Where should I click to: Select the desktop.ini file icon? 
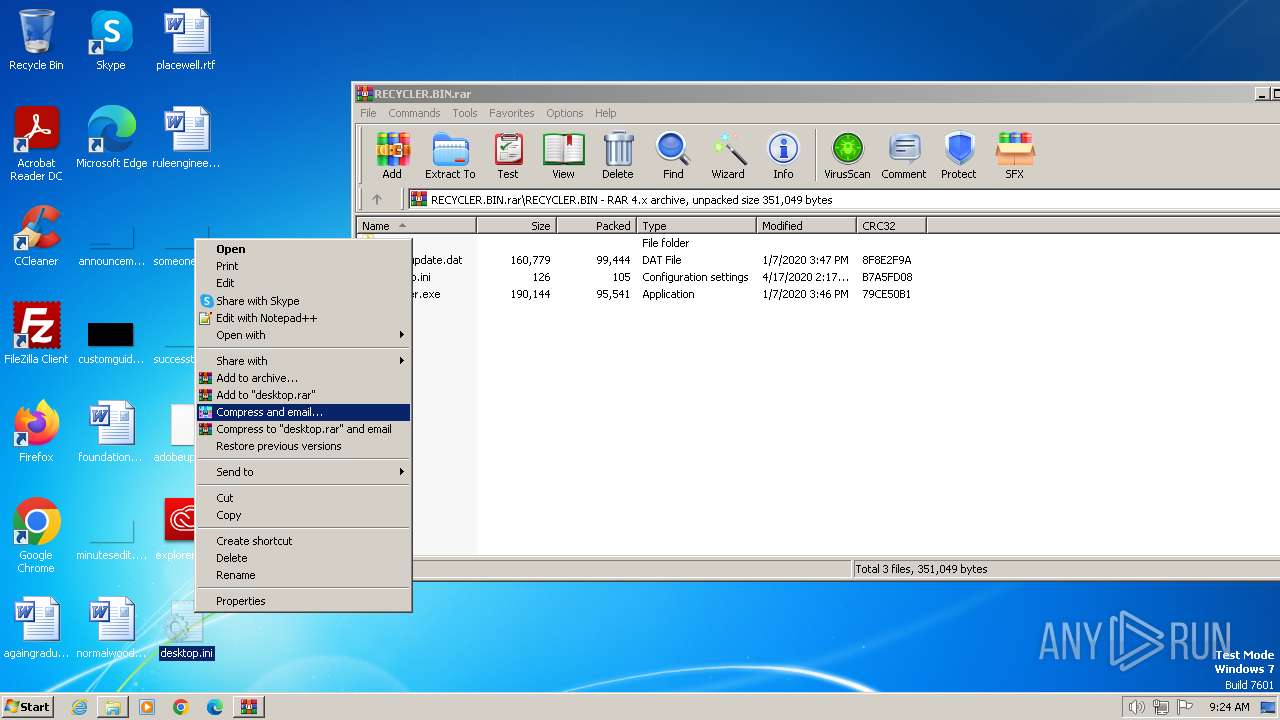coord(186,630)
